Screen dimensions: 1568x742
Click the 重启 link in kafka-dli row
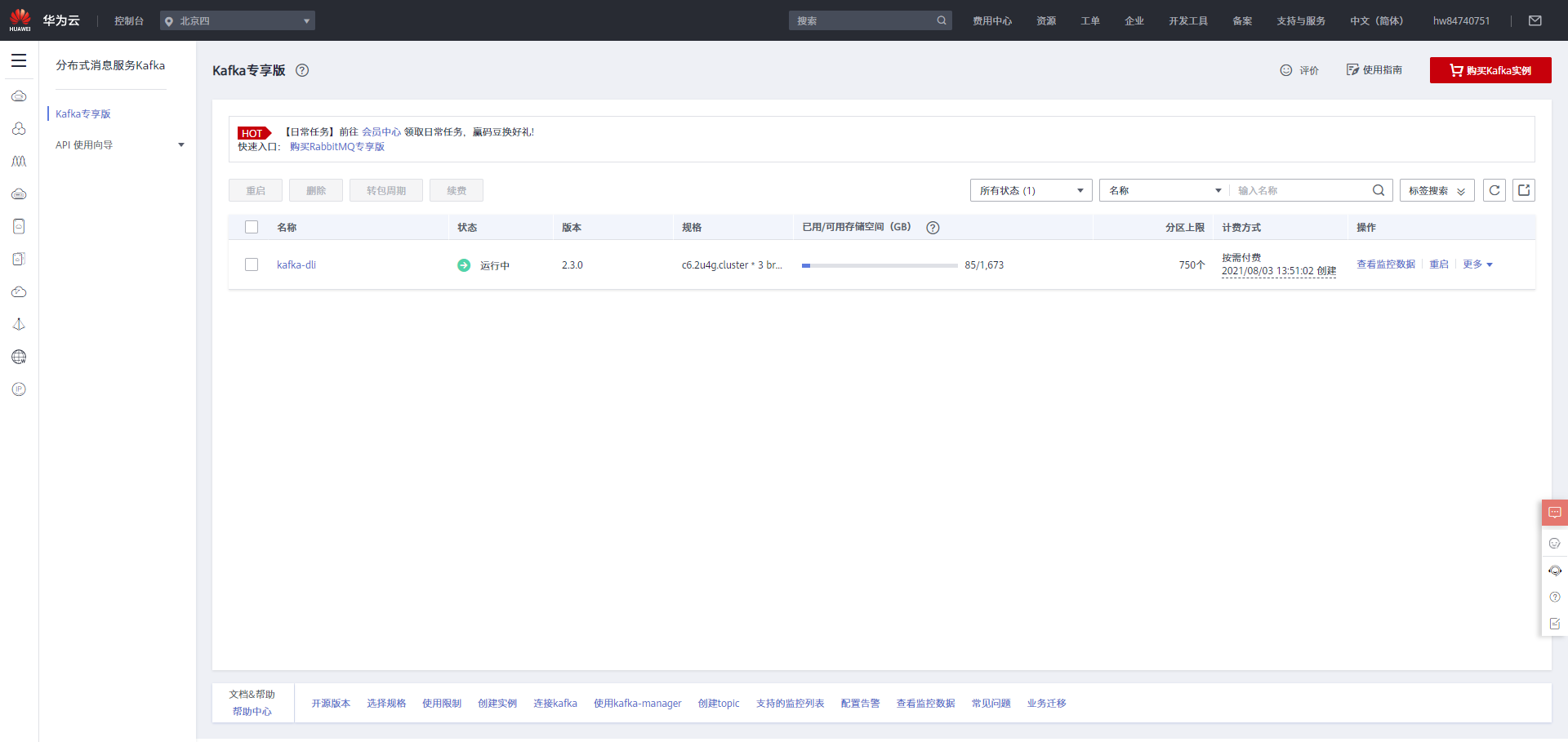point(1439,264)
